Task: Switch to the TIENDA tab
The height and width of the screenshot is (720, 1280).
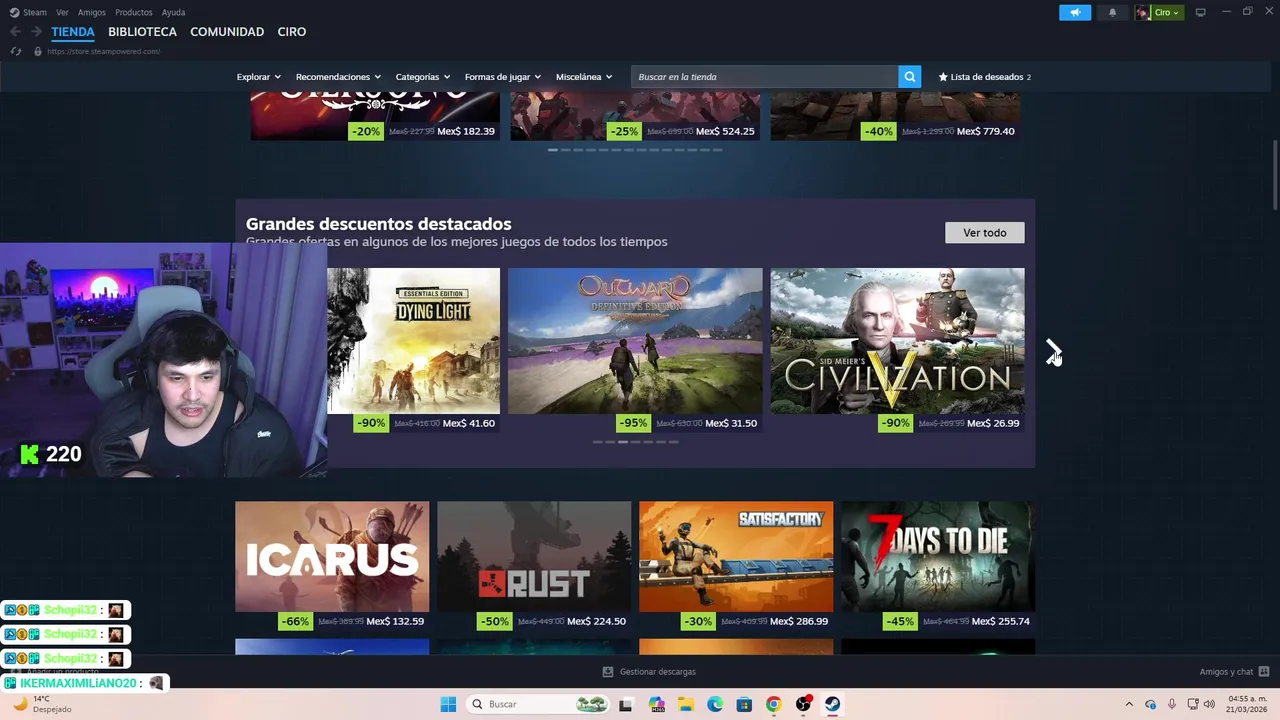Action: pyautogui.click(x=73, y=32)
